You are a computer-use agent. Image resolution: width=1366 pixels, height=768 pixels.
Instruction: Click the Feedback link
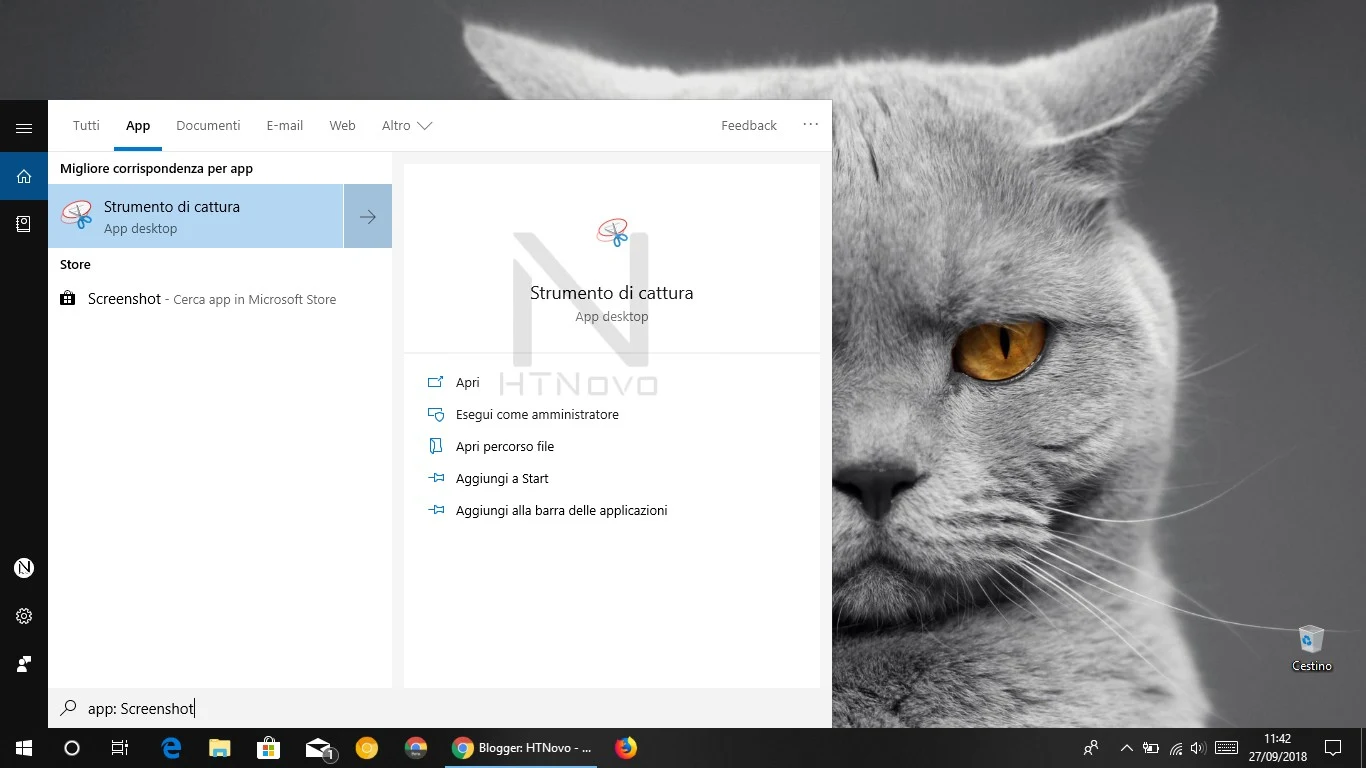point(749,125)
